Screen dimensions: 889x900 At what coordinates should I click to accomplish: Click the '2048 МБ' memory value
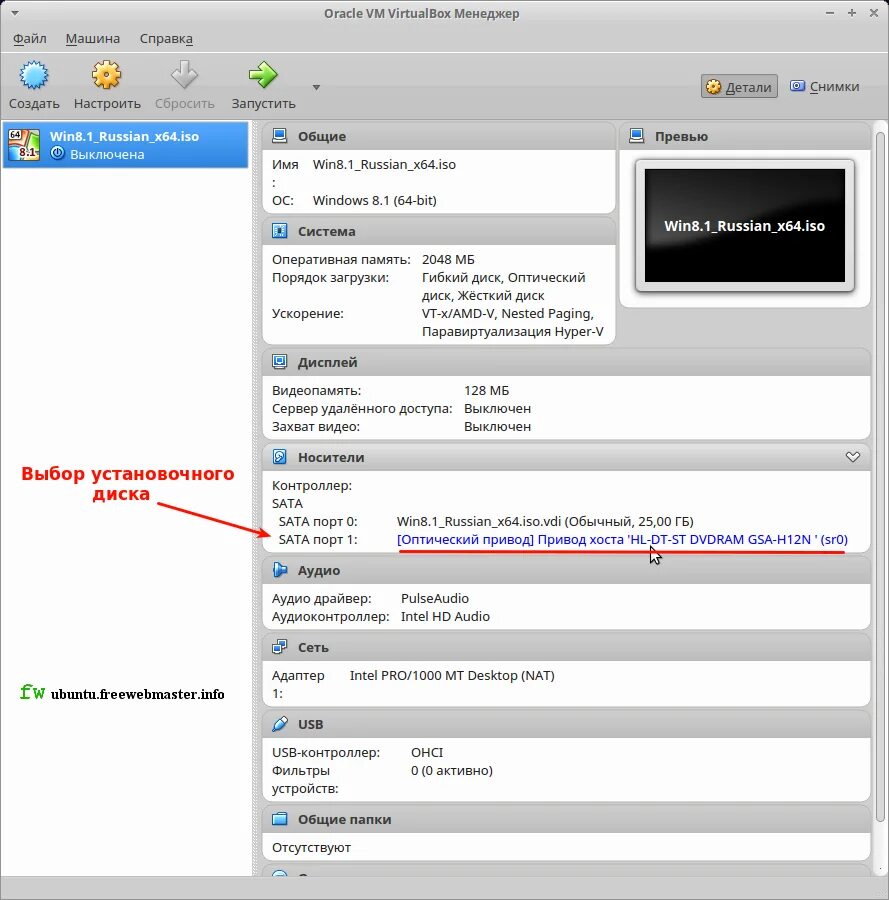448,259
